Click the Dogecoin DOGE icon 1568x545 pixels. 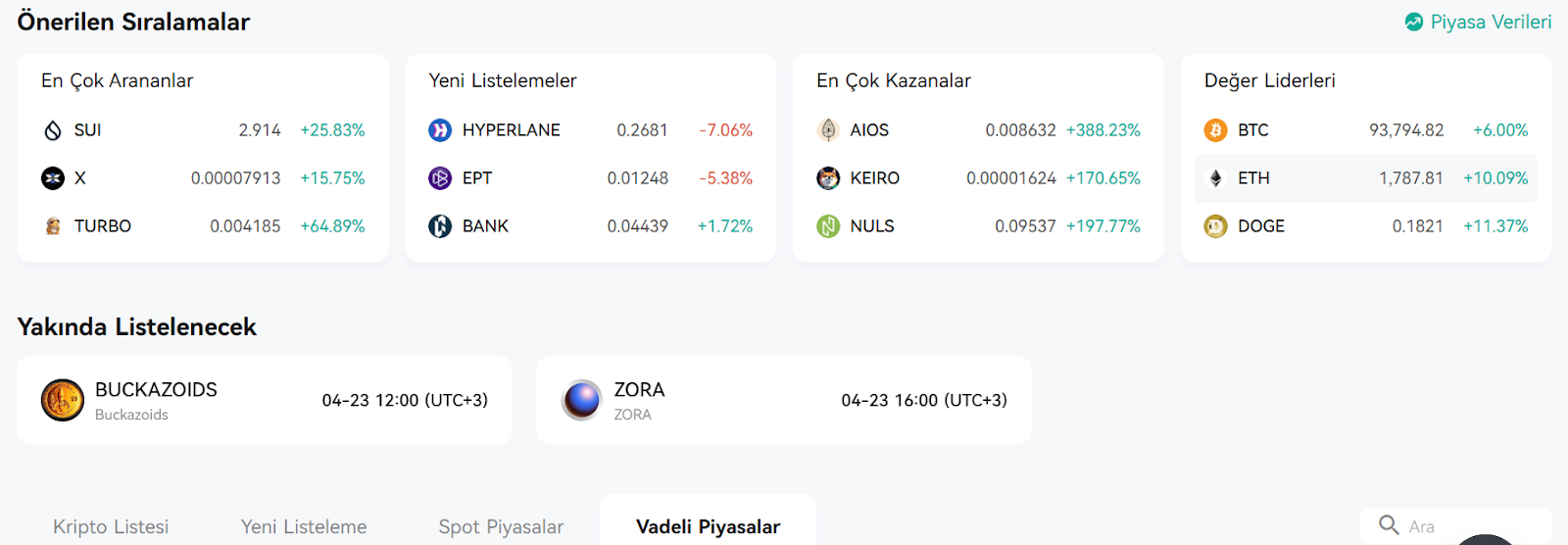coord(1215,226)
